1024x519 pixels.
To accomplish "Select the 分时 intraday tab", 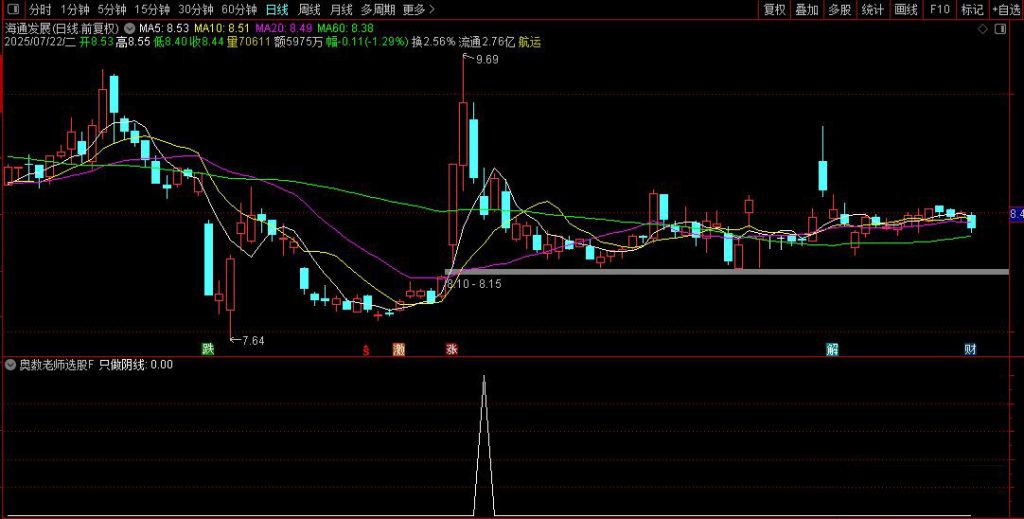I will coord(39,9).
